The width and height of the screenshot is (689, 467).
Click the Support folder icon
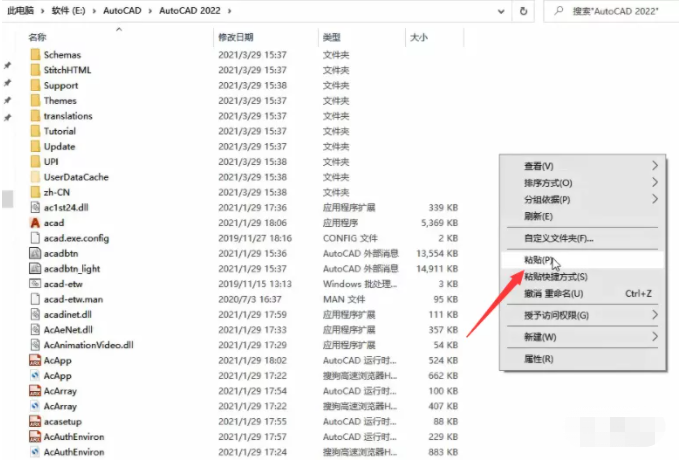click(x=35, y=86)
